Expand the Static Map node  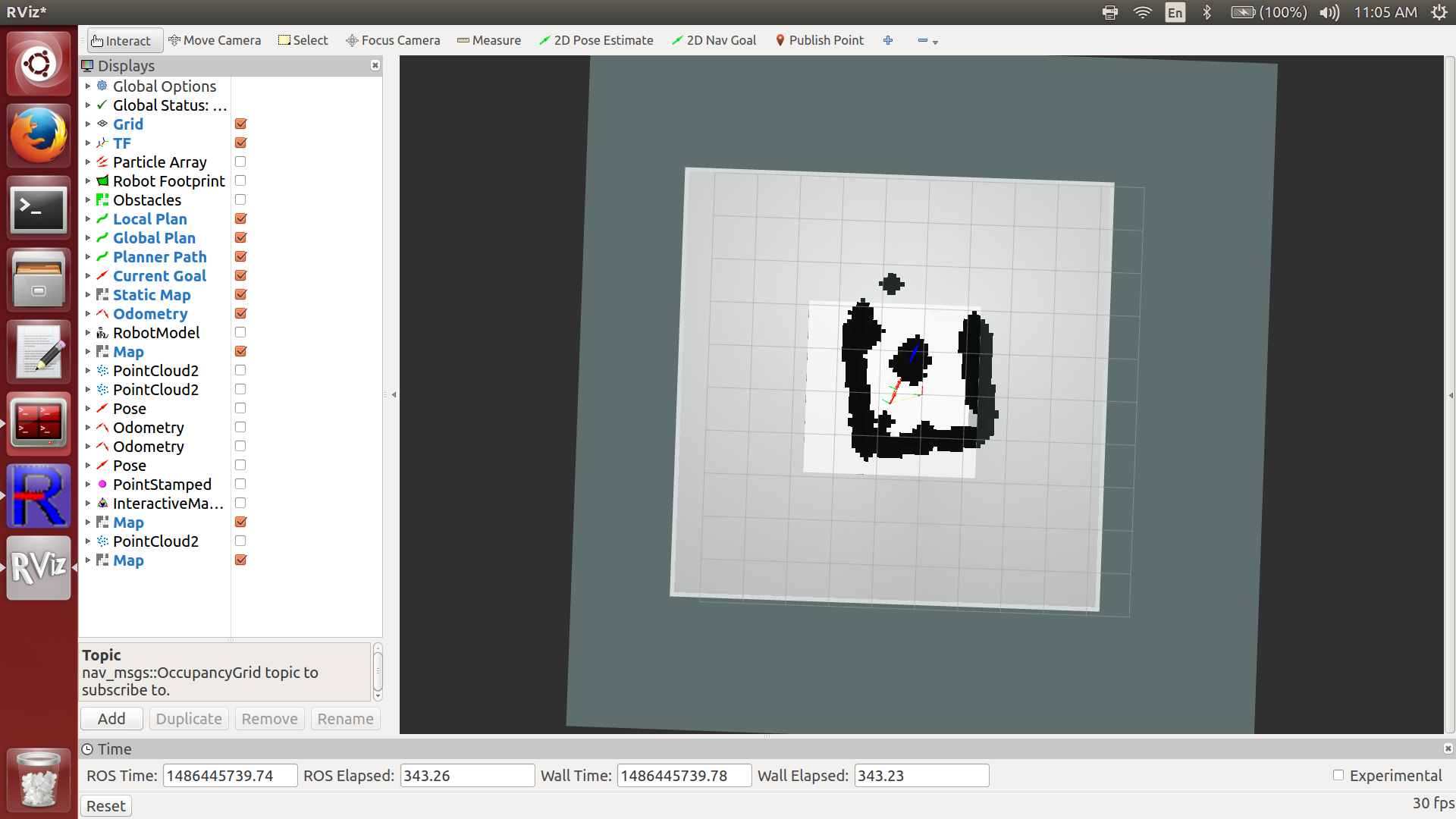click(88, 295)
